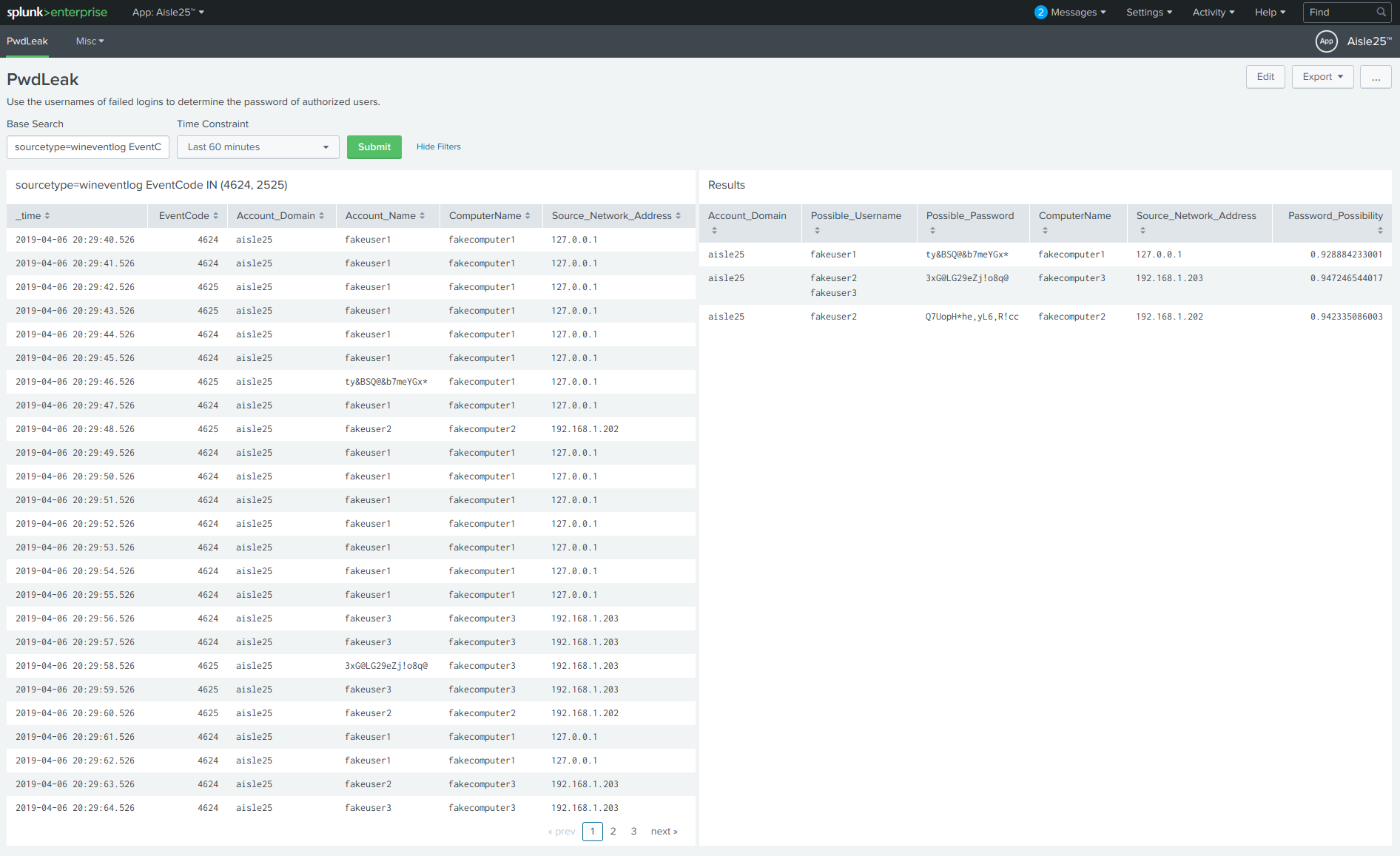Sort left table by EventCode column
The height and width of the screenshot is (856, 1400).
[x=189, y=215]
